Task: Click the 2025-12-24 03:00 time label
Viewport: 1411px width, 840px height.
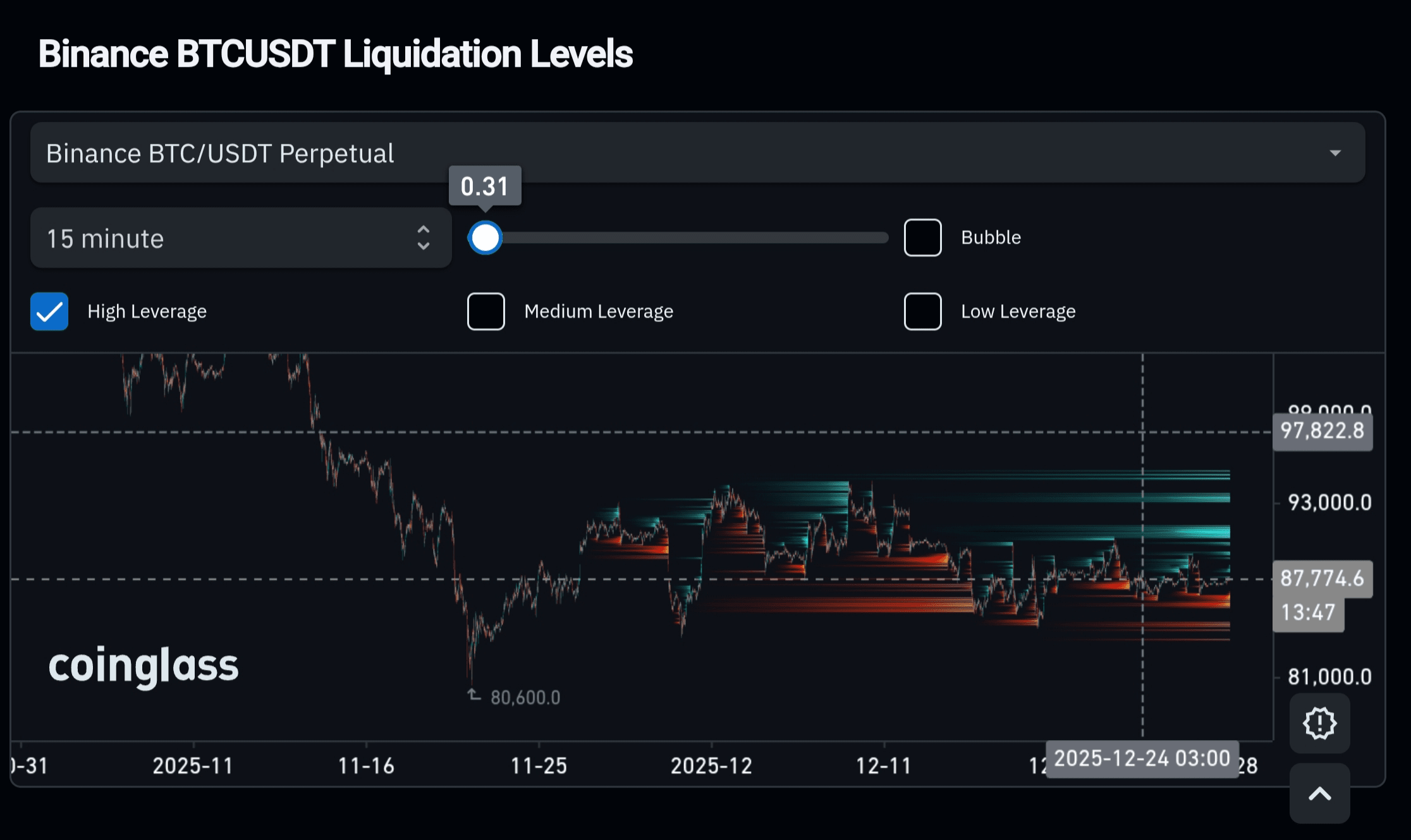Action: coord(1142,758)
